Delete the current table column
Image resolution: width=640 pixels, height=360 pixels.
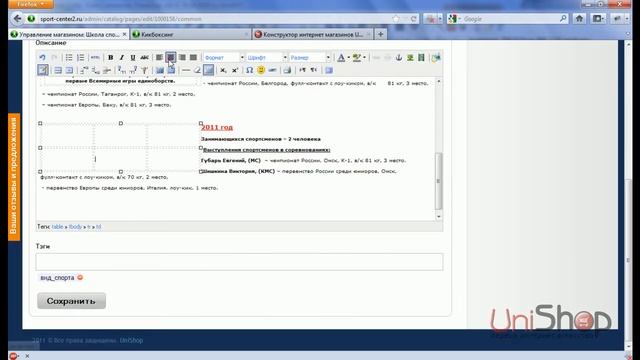pos(144,70)
